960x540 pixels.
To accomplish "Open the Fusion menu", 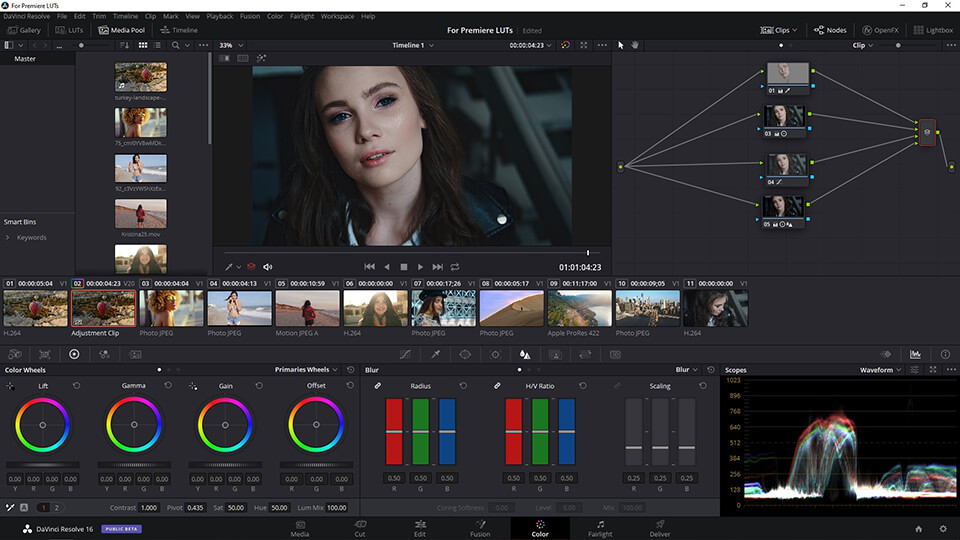I will point(249,17).
